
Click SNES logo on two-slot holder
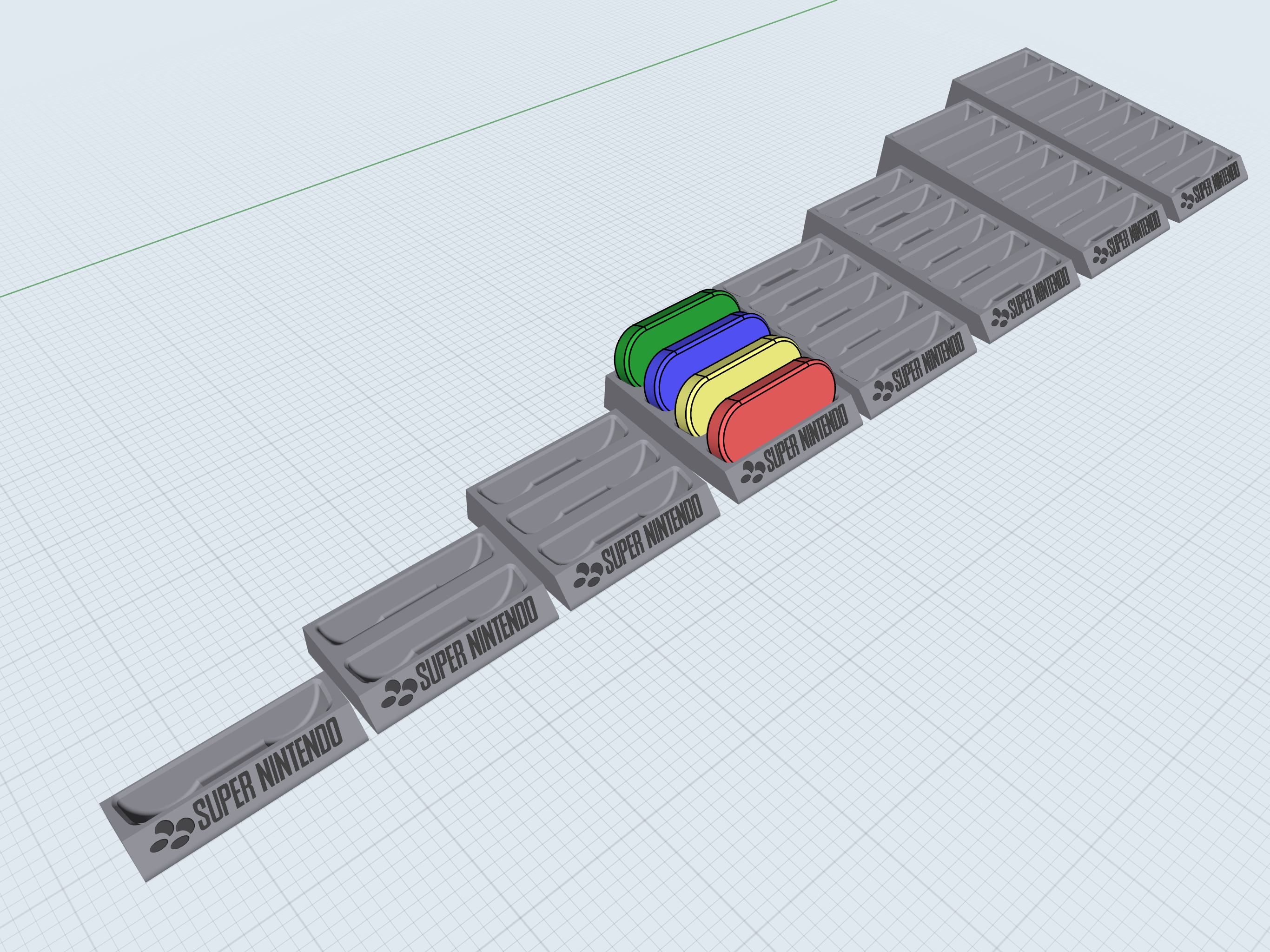(399, 693)
